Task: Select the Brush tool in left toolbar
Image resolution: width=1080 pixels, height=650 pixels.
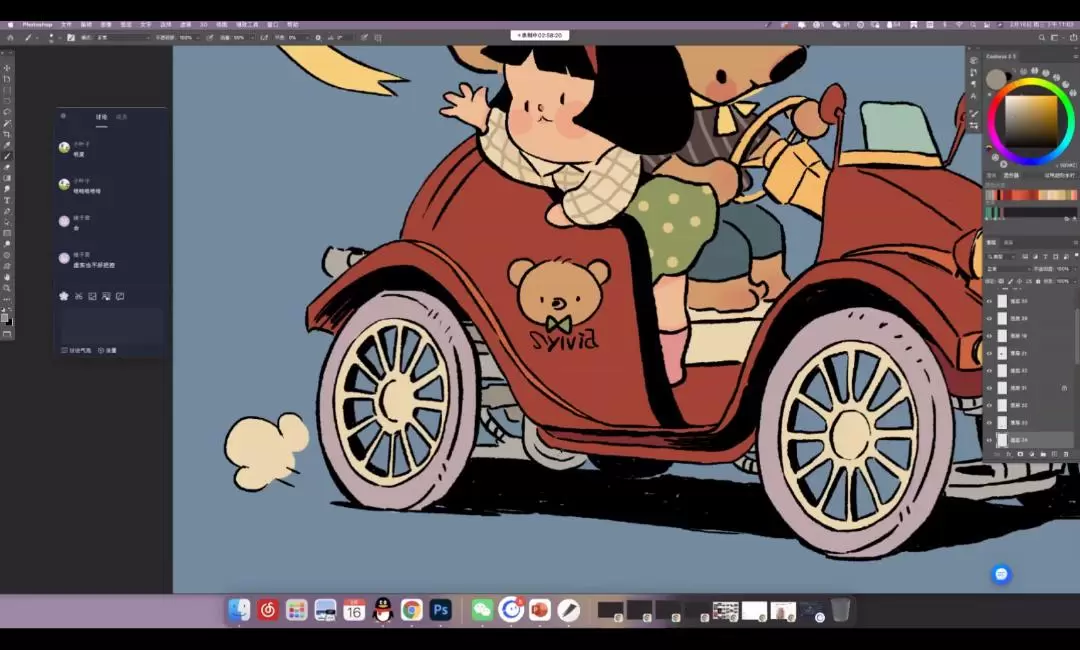Action: click(7, 156)
